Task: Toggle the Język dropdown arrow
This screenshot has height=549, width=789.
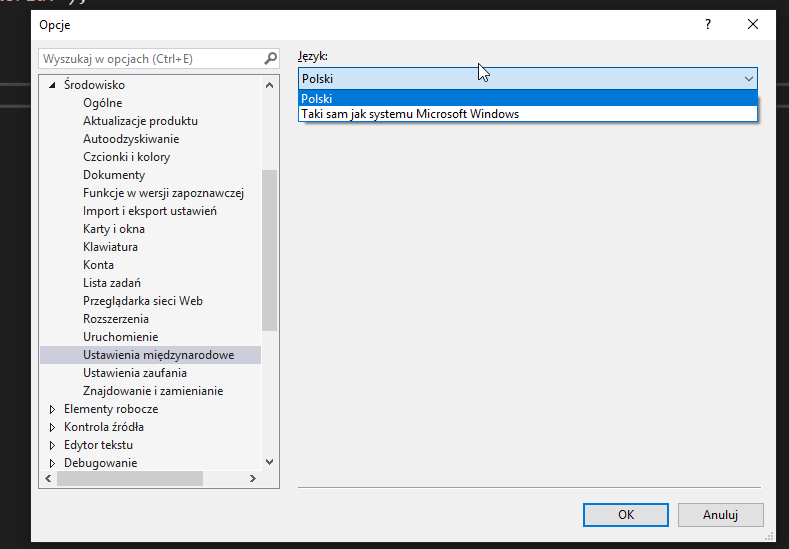Action: (x=748, y=79)
